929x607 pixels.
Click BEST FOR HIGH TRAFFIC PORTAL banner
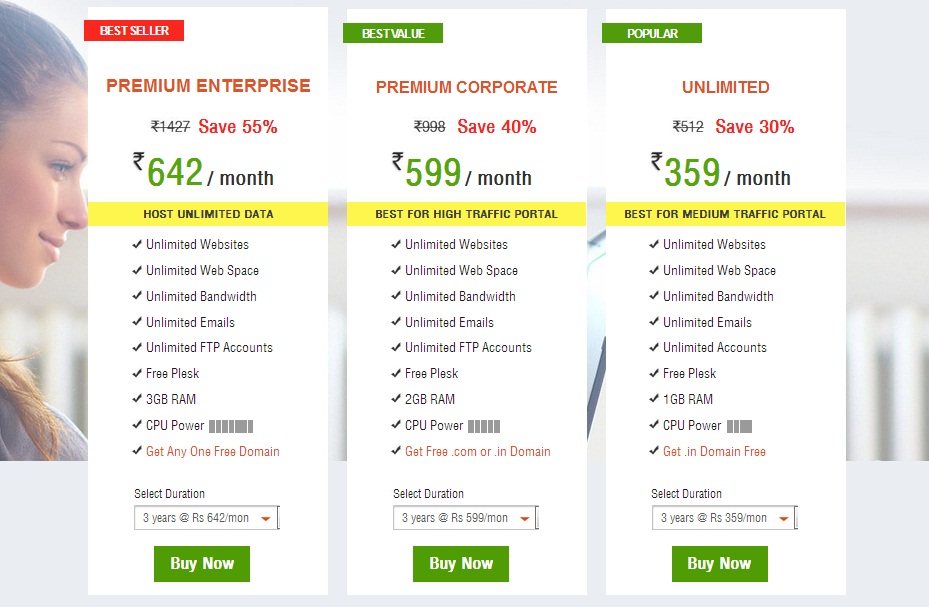pyautogui.click(x=466, y=214)
